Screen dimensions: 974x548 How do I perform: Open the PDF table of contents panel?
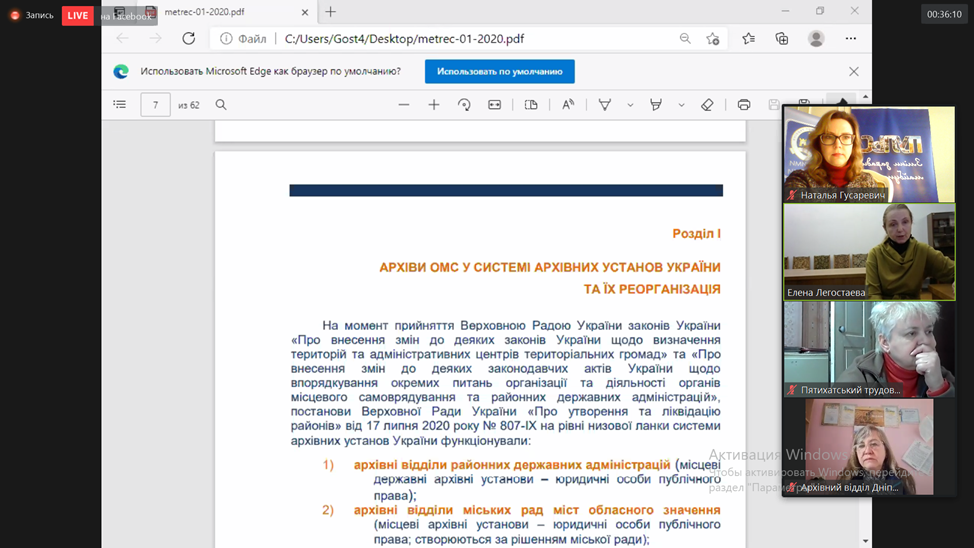(119, 104)
